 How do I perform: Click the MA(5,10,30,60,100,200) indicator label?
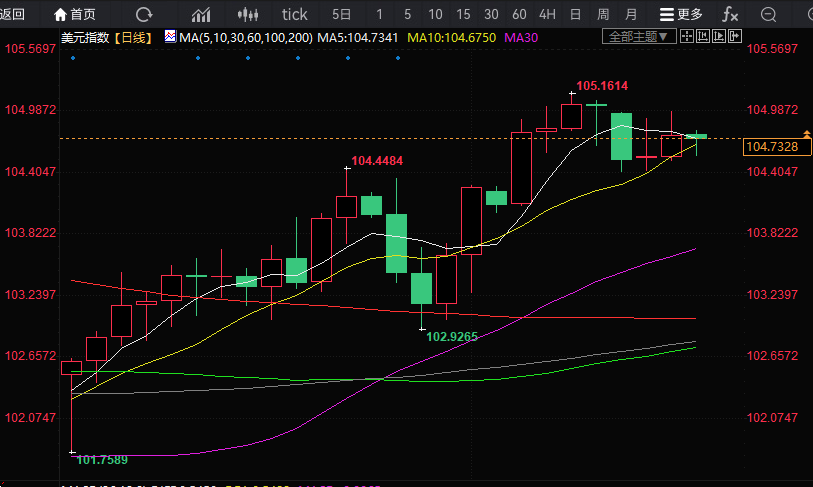pyautogui.click(x=246, y=37)
